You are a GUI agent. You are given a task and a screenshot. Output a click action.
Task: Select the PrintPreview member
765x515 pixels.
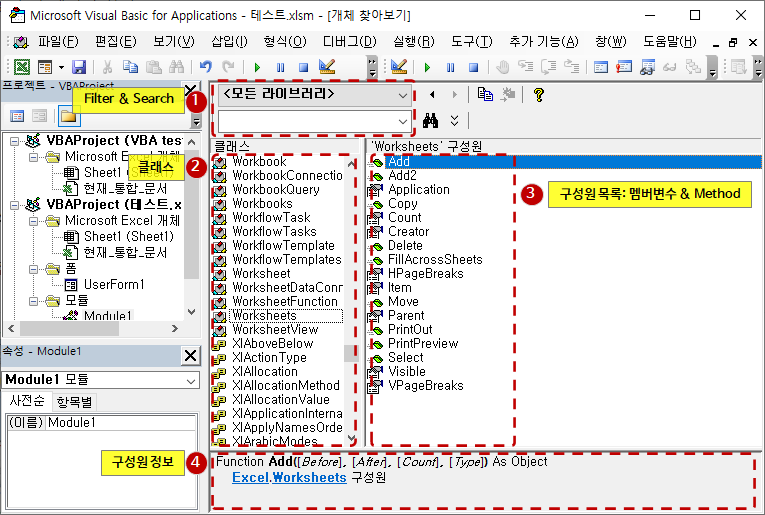pos(423,343)
